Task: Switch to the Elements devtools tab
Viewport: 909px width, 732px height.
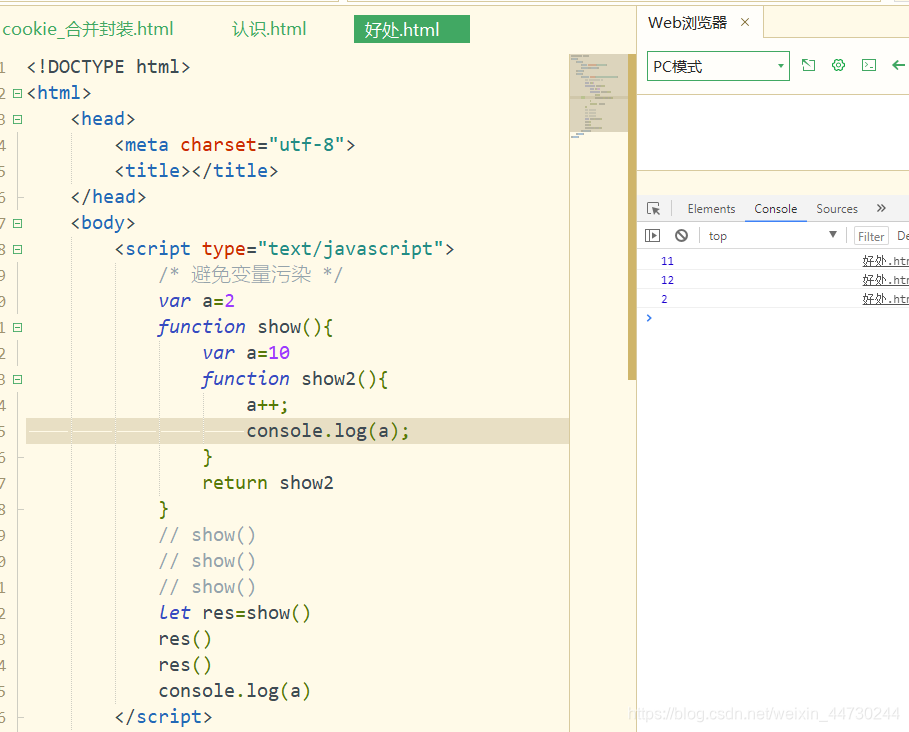Action: click(x=711, y=209)
